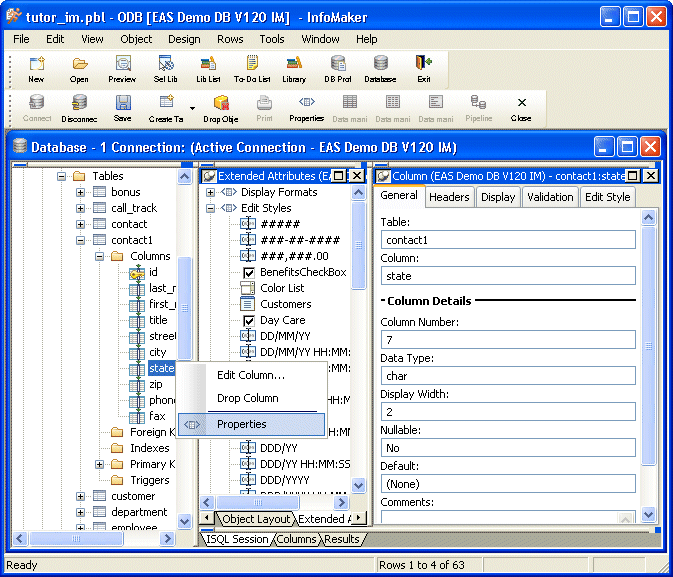Open the Rows menu
The image size is (673, 577).
pos(230,39)
